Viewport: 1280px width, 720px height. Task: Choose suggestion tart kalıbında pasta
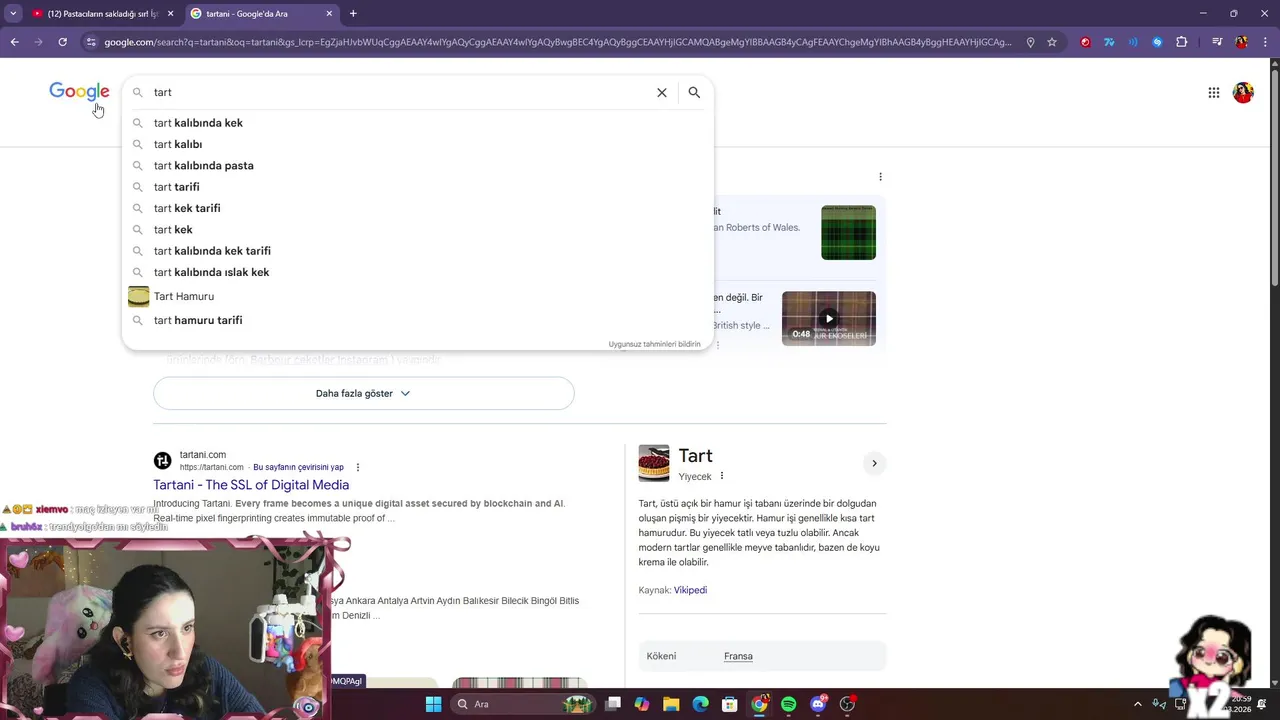click(417, 166)
